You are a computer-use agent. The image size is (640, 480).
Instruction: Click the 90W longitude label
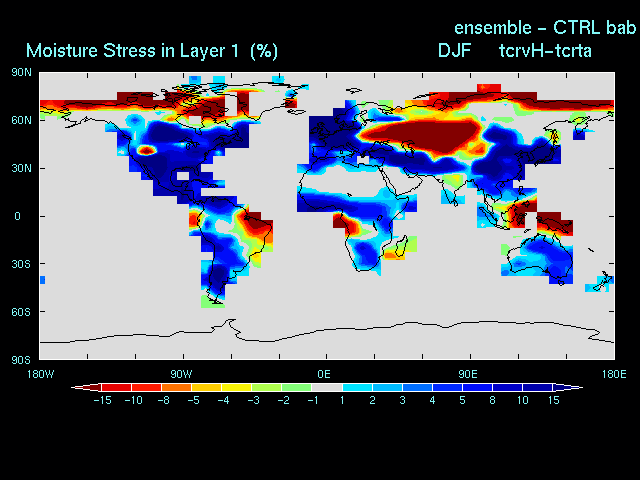pyautogui.click(x=181, y=374)
